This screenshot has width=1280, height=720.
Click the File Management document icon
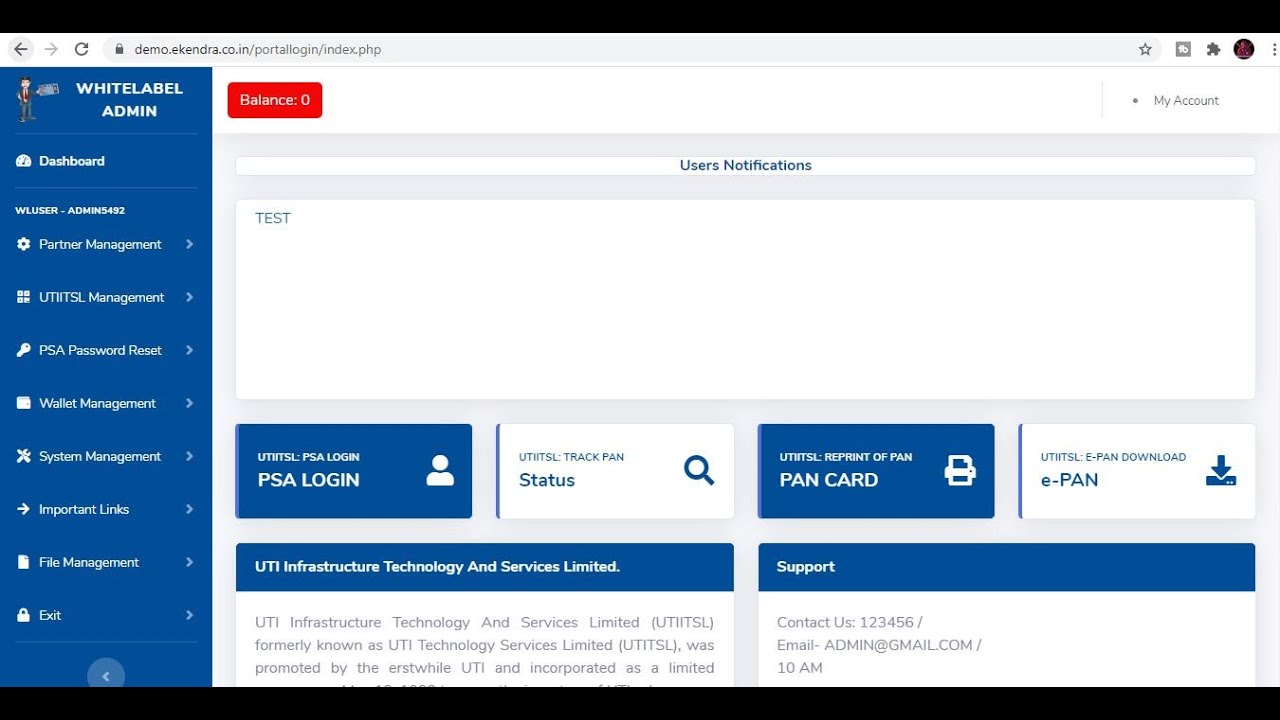(x=24, y=562)
